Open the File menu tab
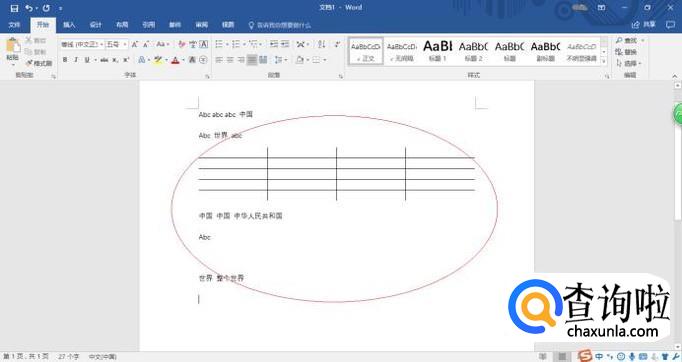Viewport: 682px width, 362px height. coord(14,25)
